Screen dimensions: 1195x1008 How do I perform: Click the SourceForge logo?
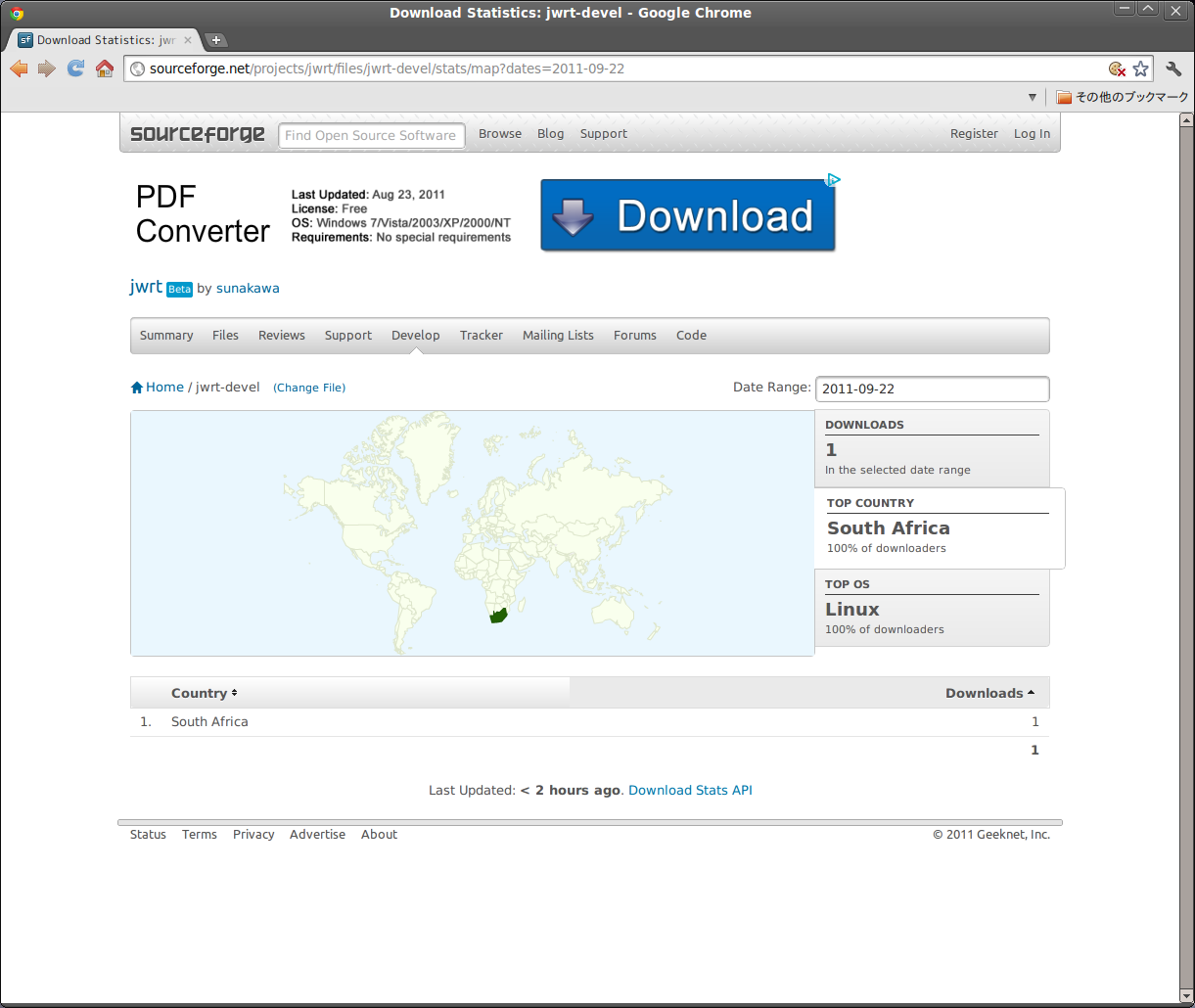pos(198,134)
